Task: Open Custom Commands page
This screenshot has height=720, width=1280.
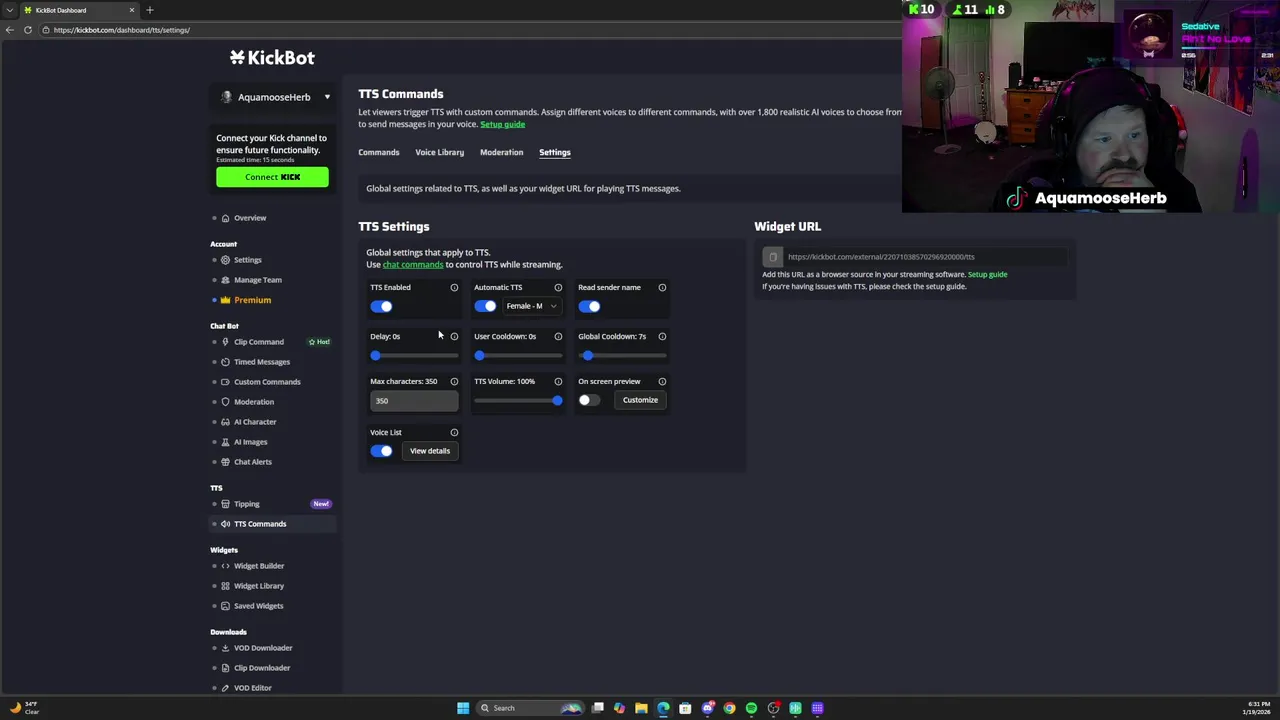Action: click(x=266, y=382)
